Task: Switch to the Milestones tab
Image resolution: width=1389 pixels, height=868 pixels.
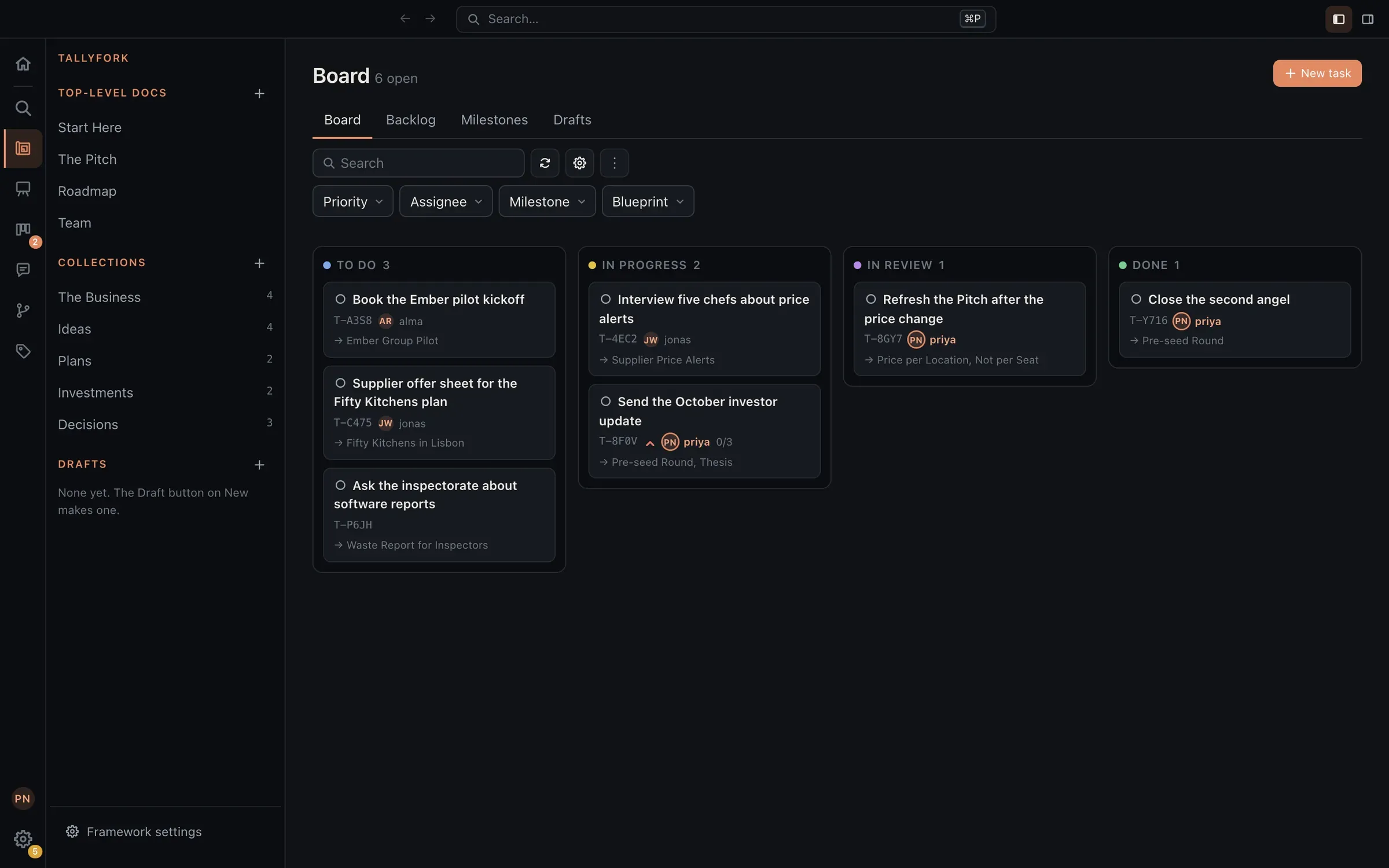Action: (494, 120)
